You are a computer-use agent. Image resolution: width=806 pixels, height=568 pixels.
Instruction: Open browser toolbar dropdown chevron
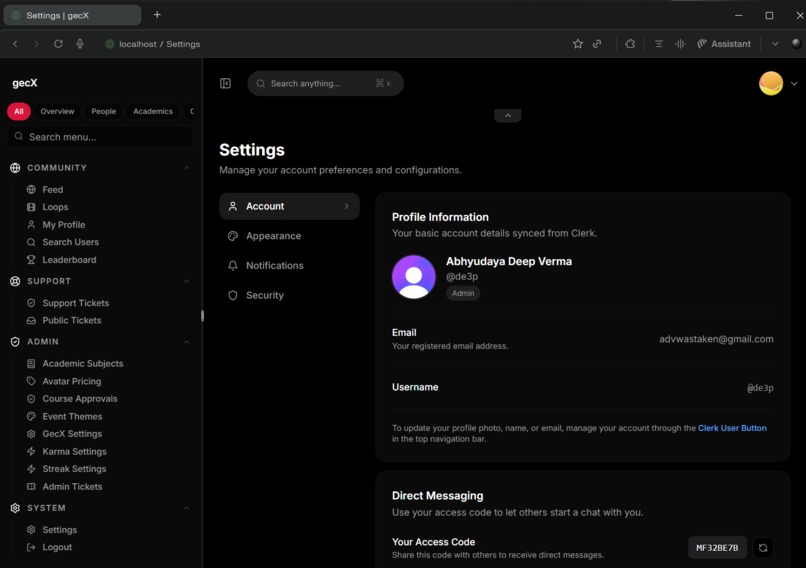pyautogui.click(x=775, y=44)
